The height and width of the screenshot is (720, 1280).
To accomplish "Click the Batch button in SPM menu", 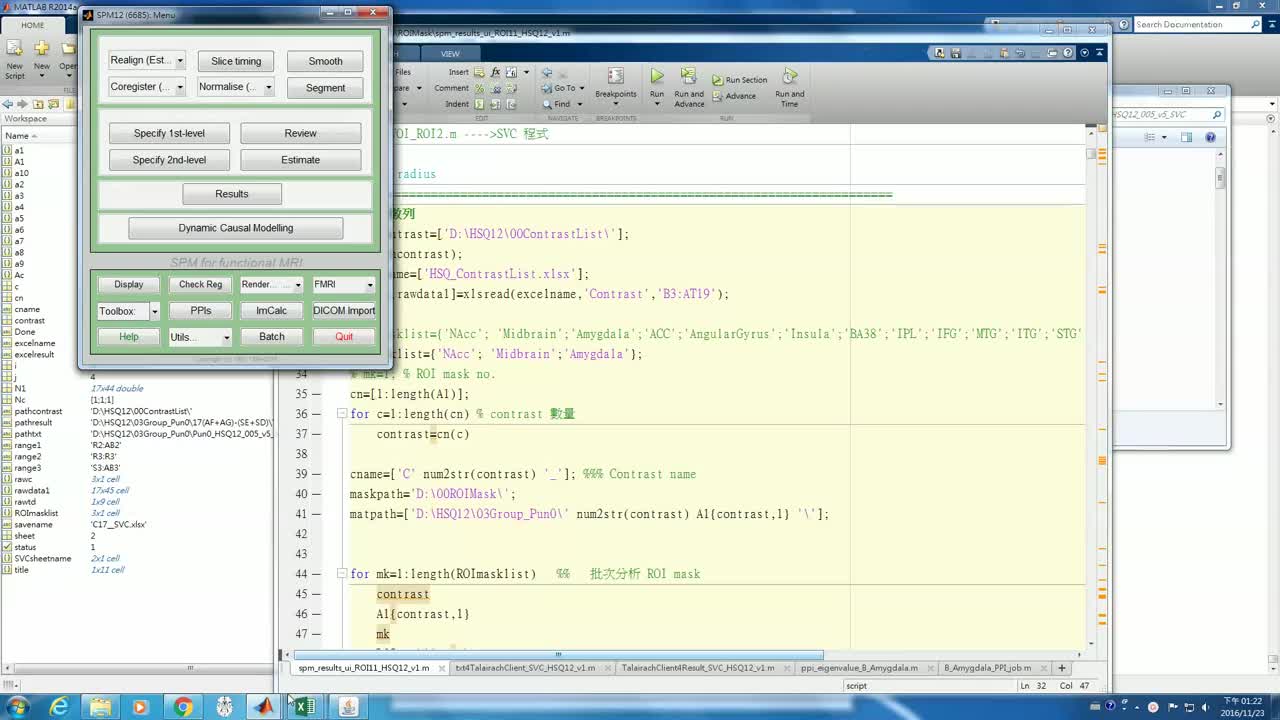I will (272, 337).
